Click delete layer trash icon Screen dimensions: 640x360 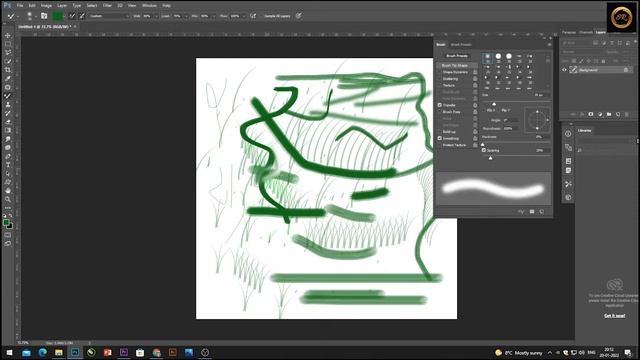[627, 114]
